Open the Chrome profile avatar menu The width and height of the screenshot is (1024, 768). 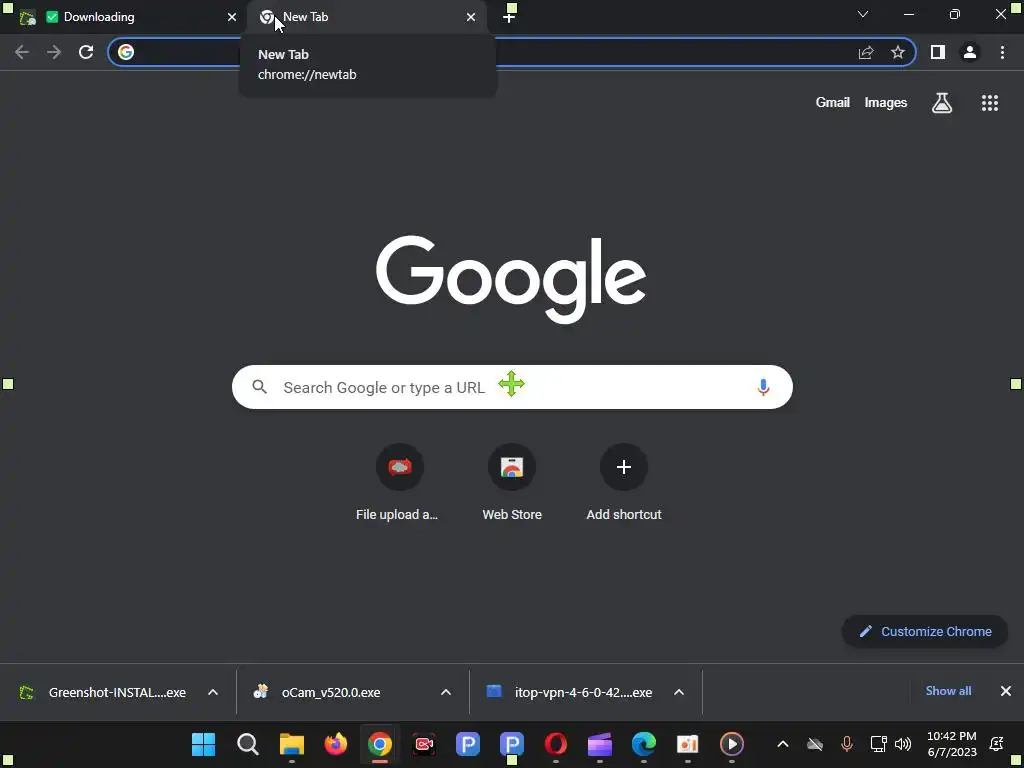pos(970,52)
